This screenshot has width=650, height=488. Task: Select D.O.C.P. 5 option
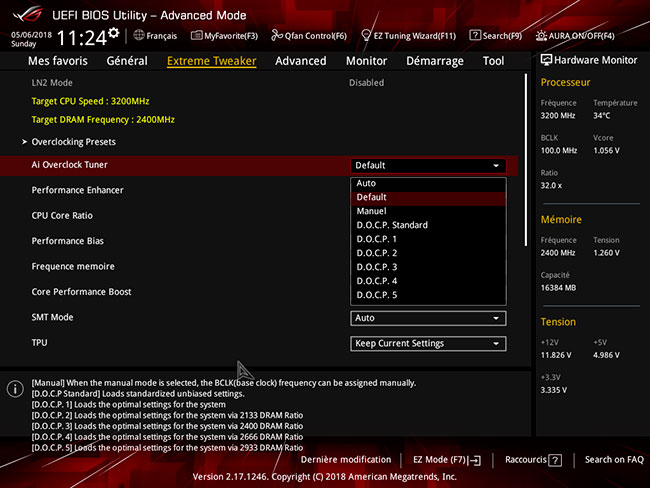pyautogui.click(x=428, y=295)
